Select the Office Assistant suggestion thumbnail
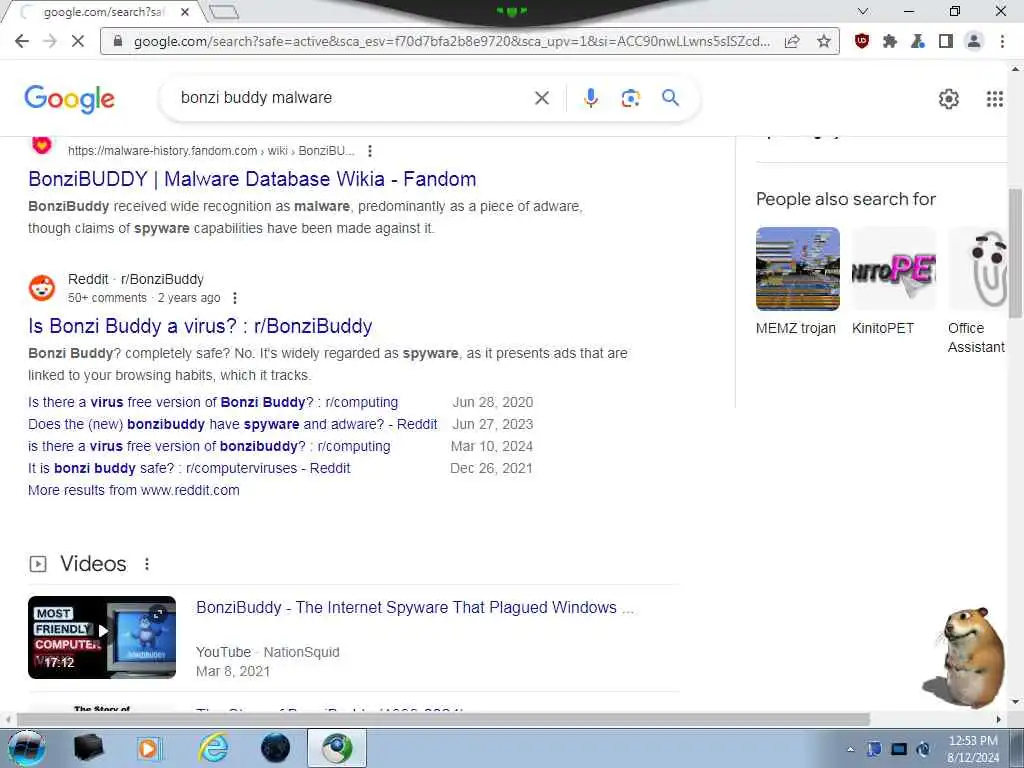This screenshot has width=1024, height=768. coord(977,268)
